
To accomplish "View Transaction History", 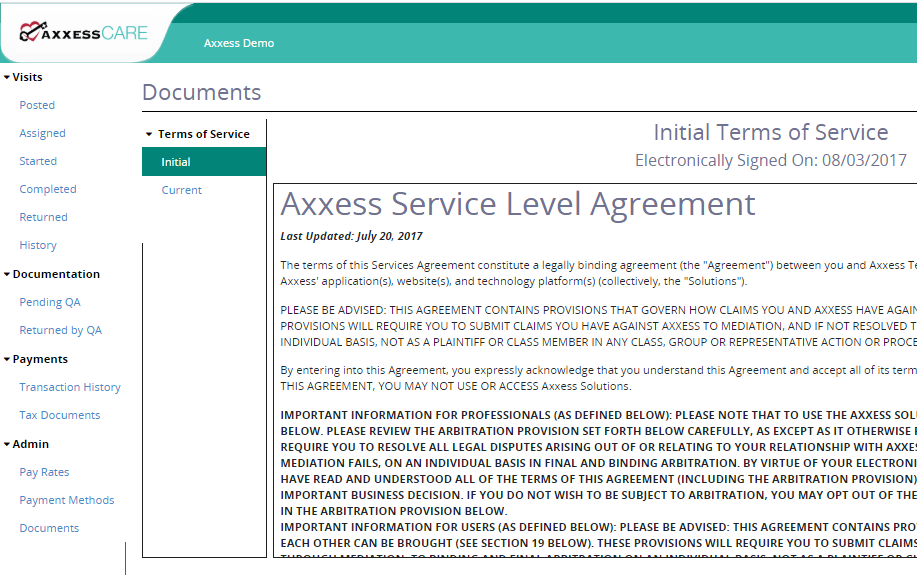I will (x=70, y=387).
